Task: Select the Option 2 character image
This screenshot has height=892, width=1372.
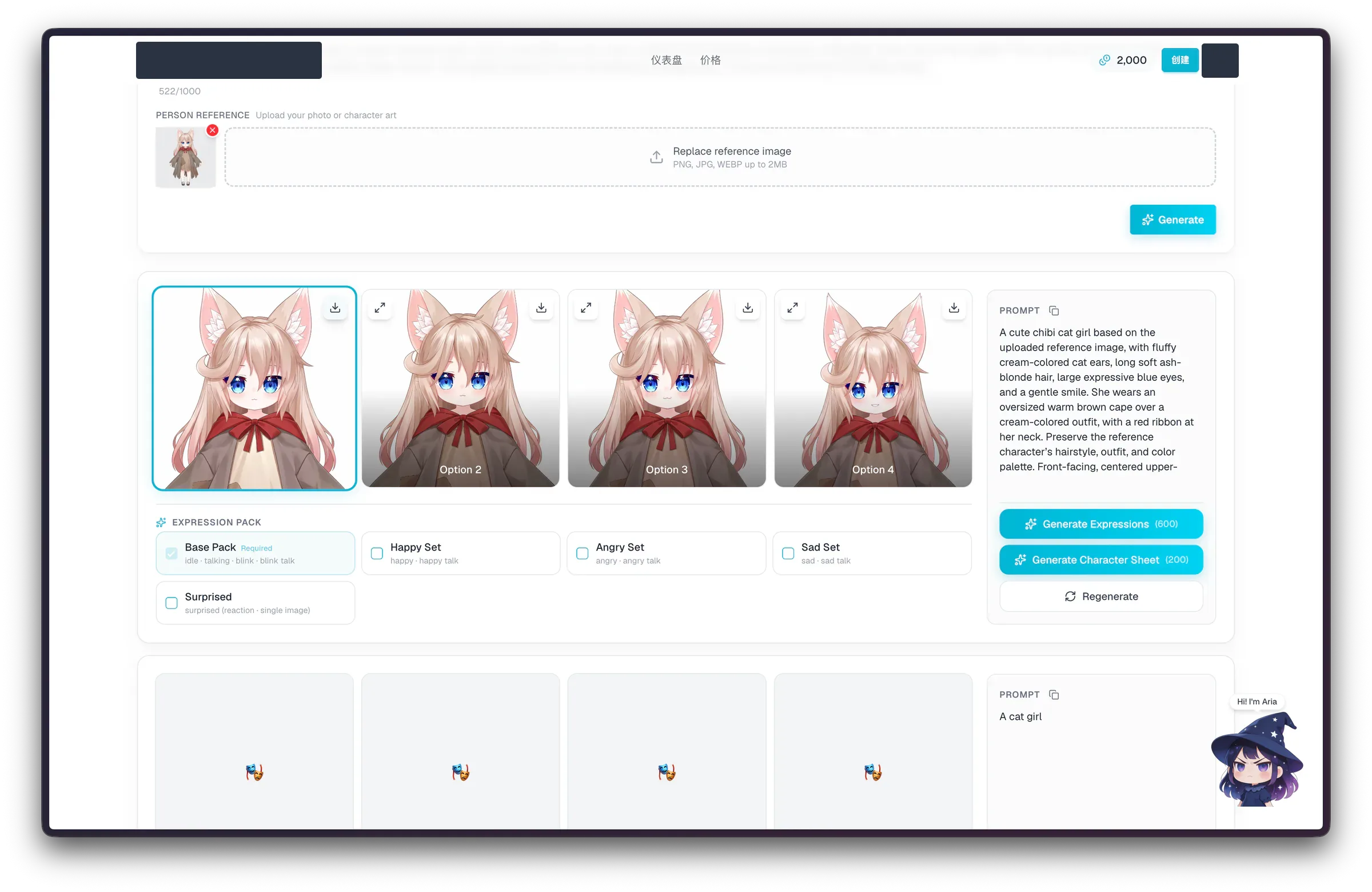Action: pyautogui.click(x=461, y=389)
